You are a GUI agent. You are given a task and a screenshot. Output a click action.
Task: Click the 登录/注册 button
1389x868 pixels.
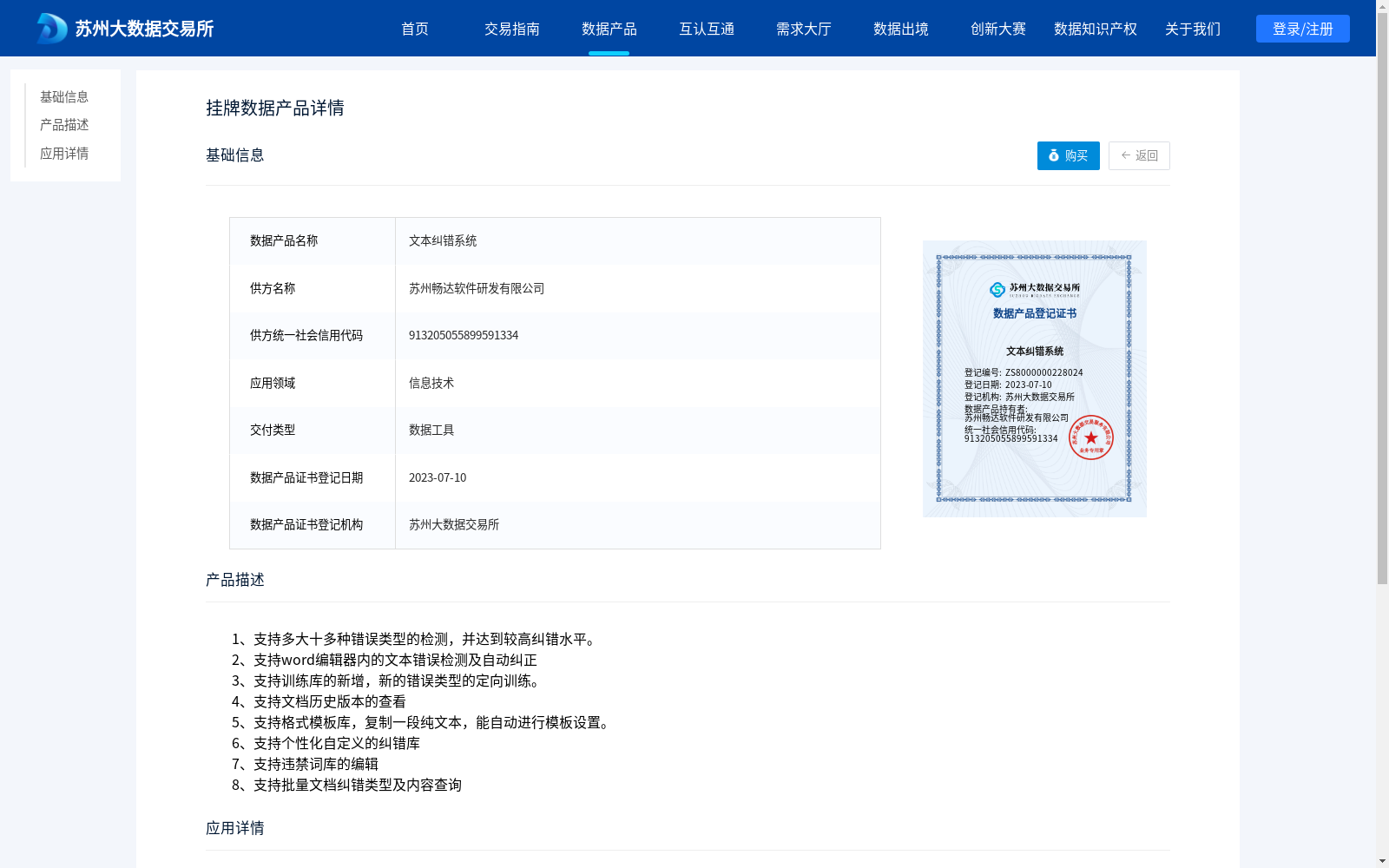point(1303,29)
